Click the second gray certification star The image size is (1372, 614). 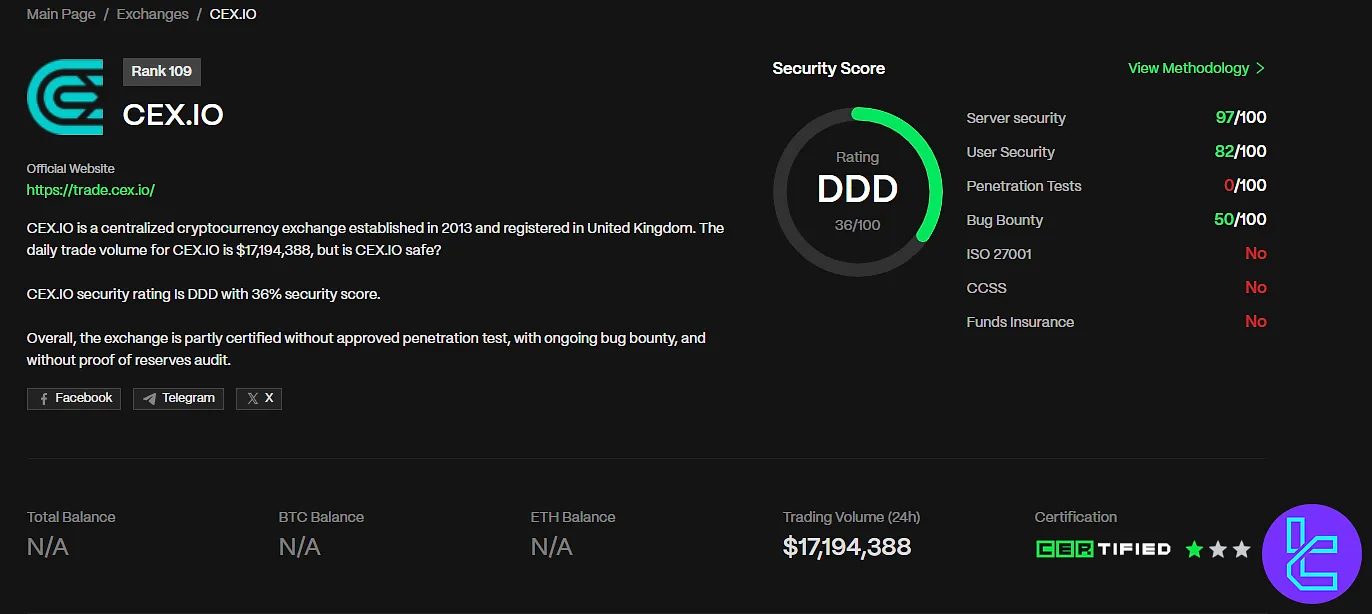[1218, 549]
